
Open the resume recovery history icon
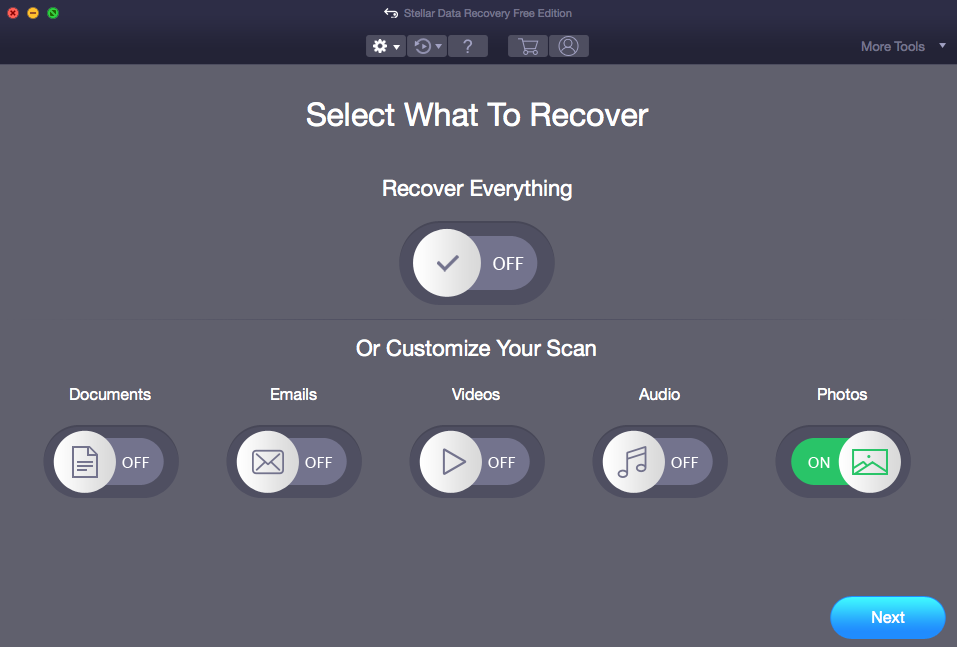[427, 46]
